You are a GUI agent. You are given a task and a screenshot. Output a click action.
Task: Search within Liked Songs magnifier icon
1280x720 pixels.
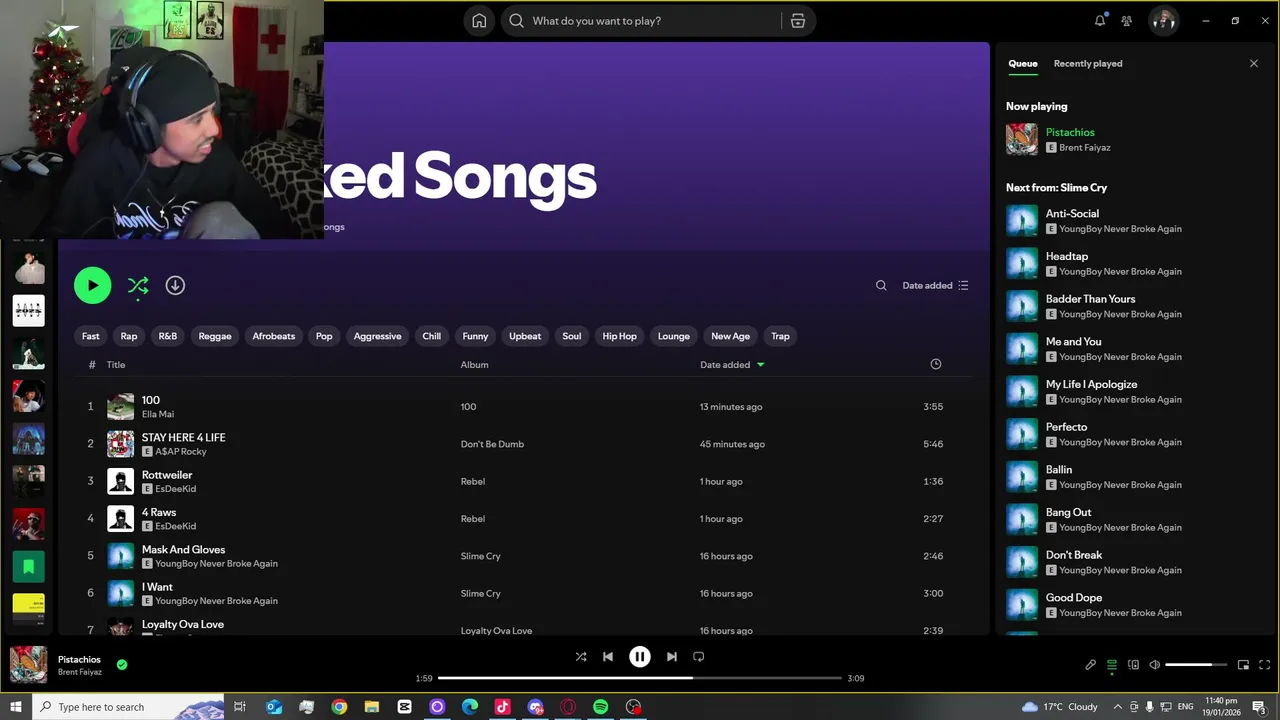[x=881, y=285]
